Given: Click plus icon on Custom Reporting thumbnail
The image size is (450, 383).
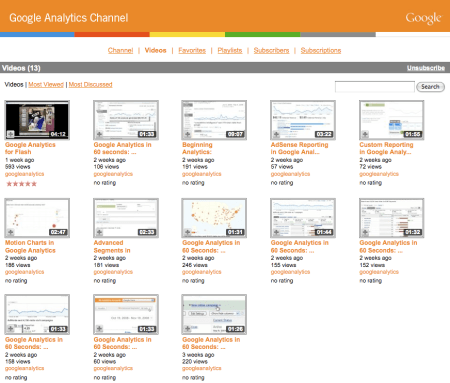Looking at the screenshot, I should (x=365, y=134).
